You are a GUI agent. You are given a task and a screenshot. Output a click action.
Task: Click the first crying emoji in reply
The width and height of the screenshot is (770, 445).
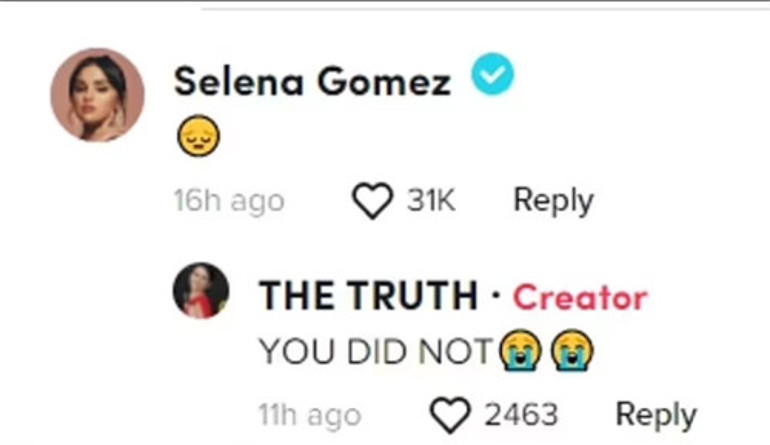point(521,349)
